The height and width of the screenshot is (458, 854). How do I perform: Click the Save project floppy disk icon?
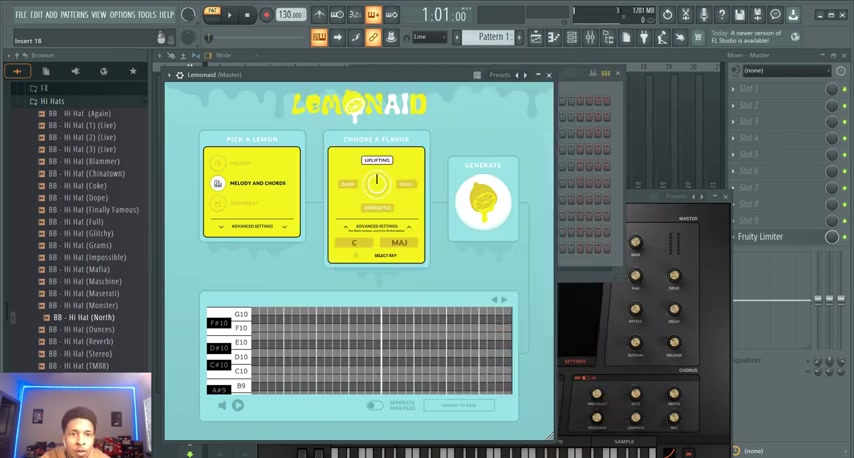tap(739, 15)
